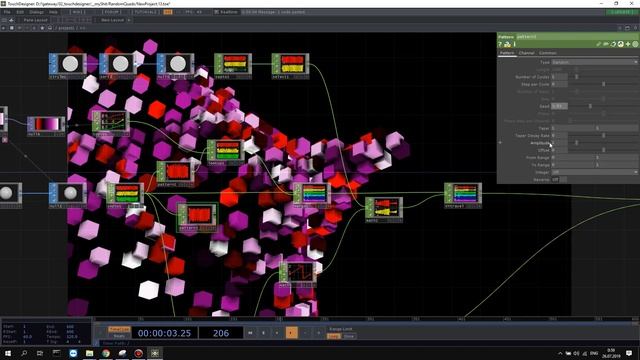
Task: Click the square icon in path bar
Action: (x=11, y=28)
